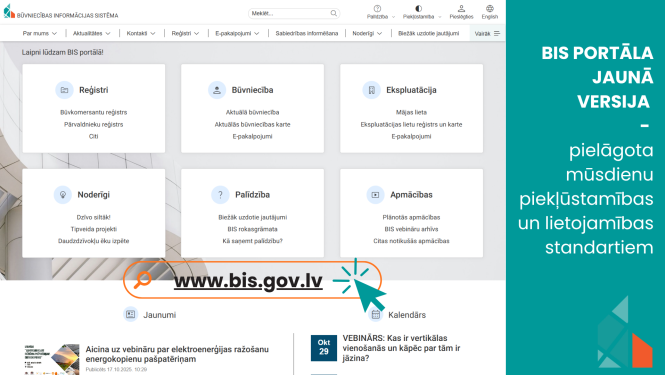Image resolution: width=665 pixels, height=375 pixels.
Task: Open the Kalendārs section heading
Action: click(407, 315)
